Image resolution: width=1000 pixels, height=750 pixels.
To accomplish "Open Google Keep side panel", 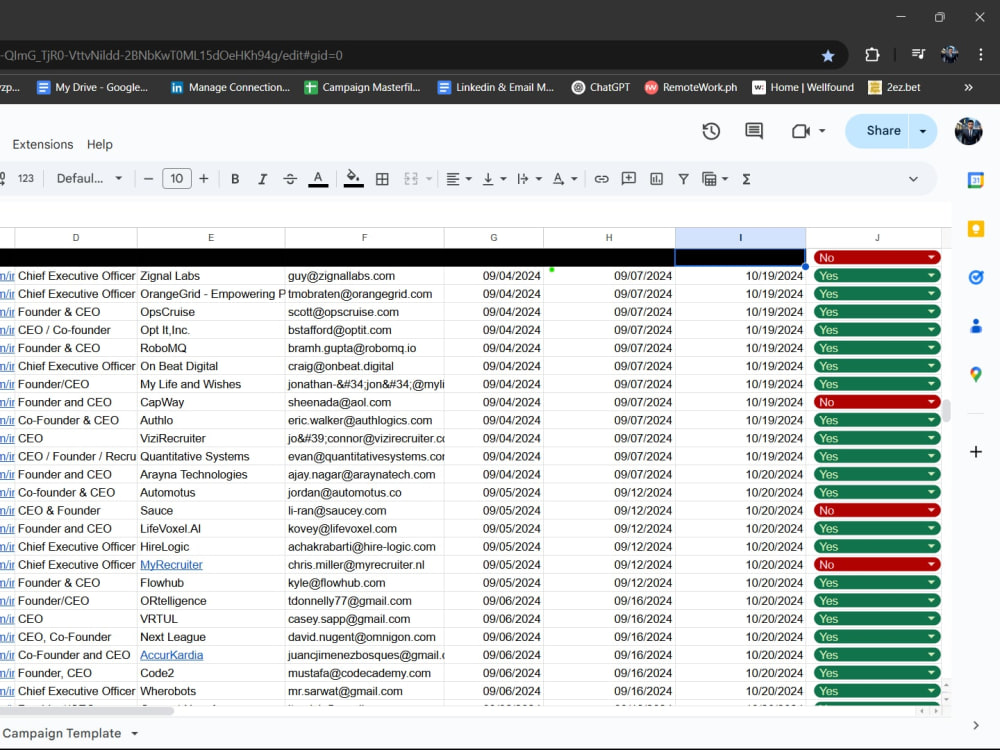I will point(976,229).
